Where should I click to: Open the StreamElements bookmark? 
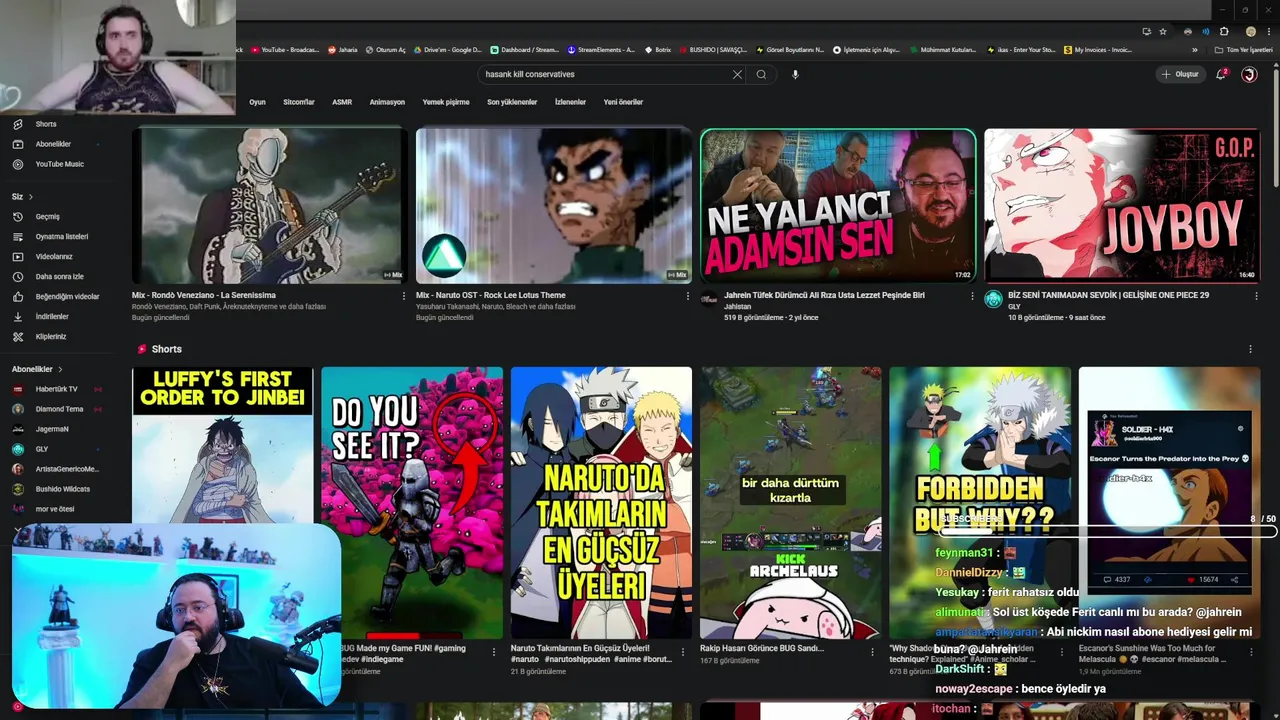601,50
